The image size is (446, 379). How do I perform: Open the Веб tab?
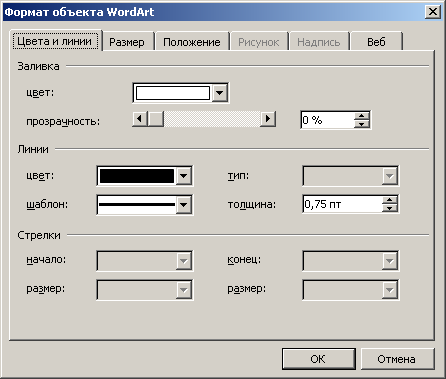tap(376, 42)
